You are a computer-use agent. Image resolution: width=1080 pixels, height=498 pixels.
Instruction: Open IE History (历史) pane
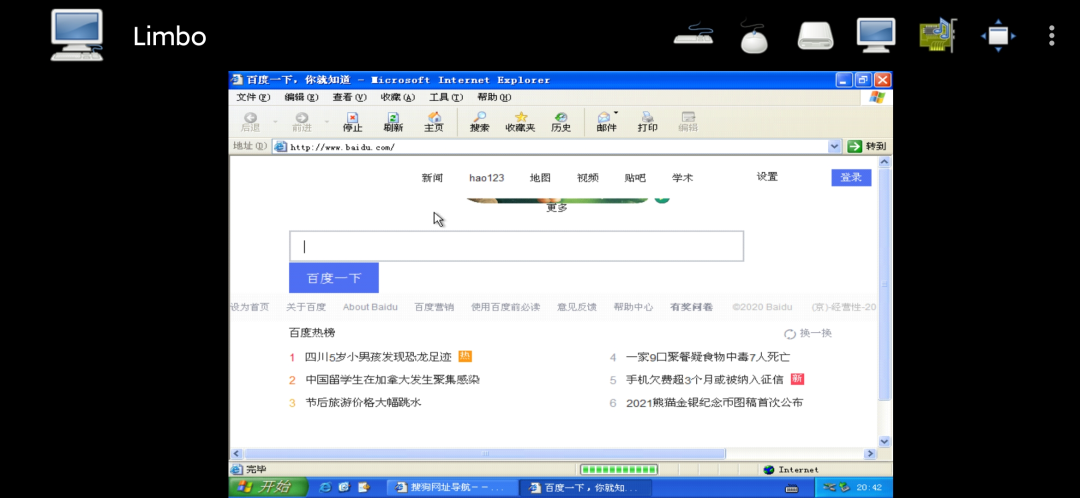[561, 122]
